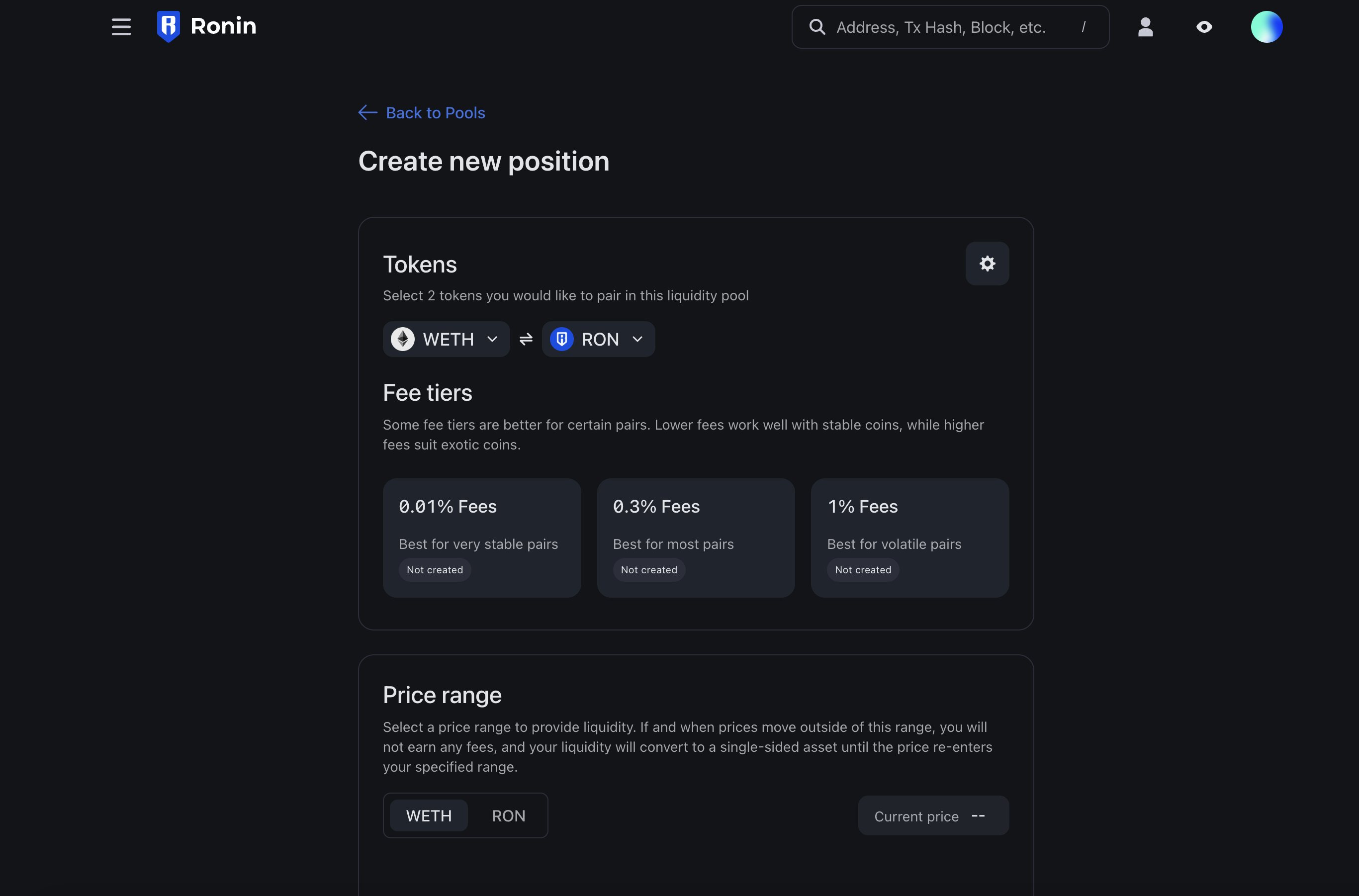Click the back arrow icon

click(x=367, y=112)
